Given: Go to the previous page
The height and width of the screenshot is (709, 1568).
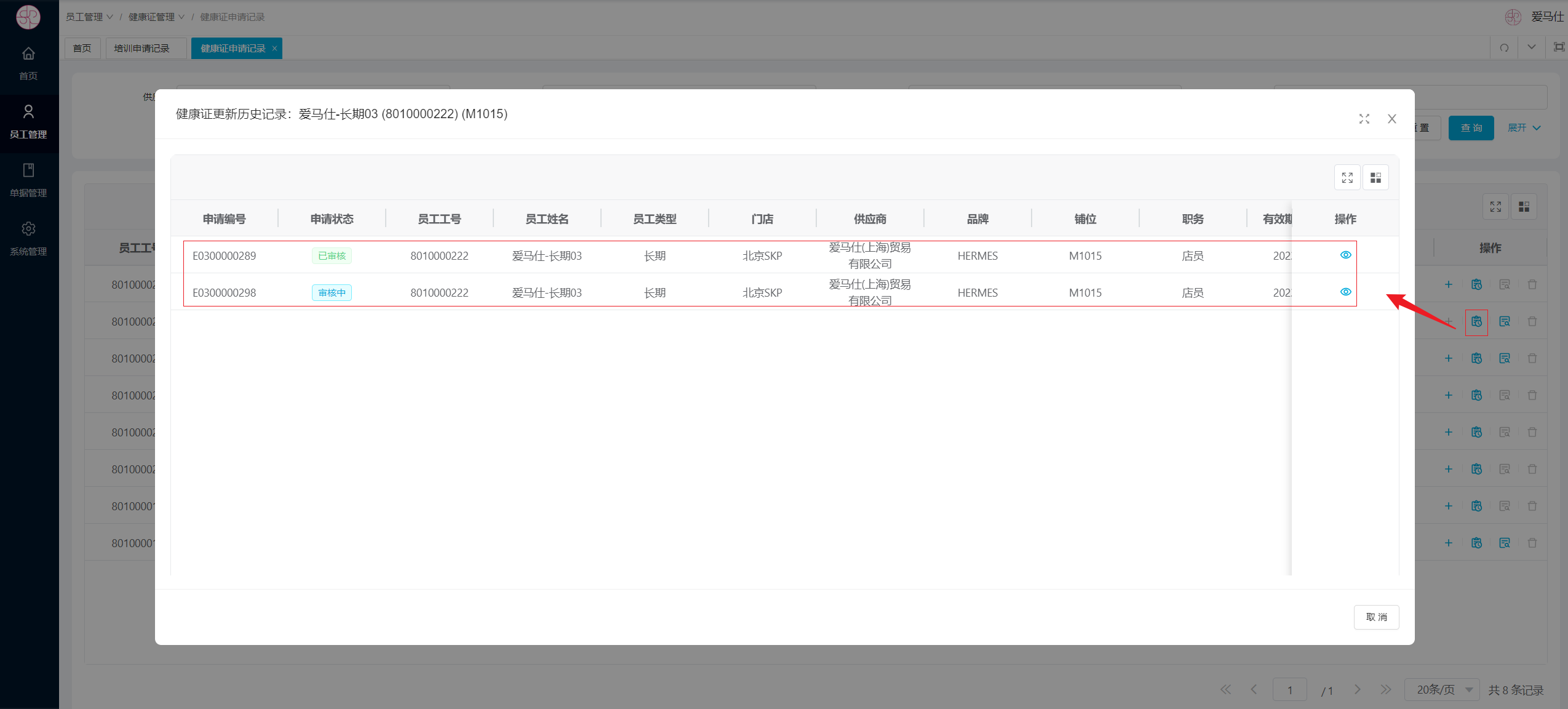Looking at the screenshot, I should pyautogui.click(x=1254, y=690).
